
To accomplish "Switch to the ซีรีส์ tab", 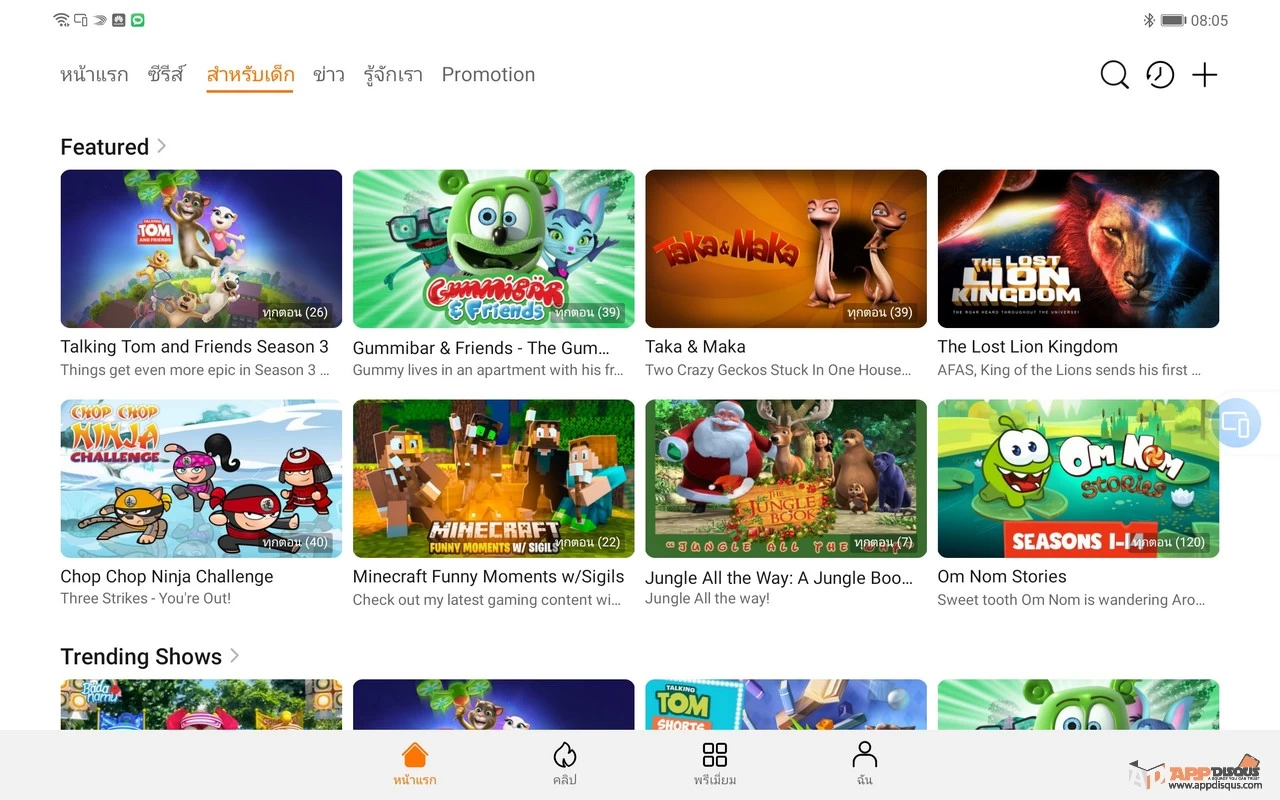I will point(167,75).
